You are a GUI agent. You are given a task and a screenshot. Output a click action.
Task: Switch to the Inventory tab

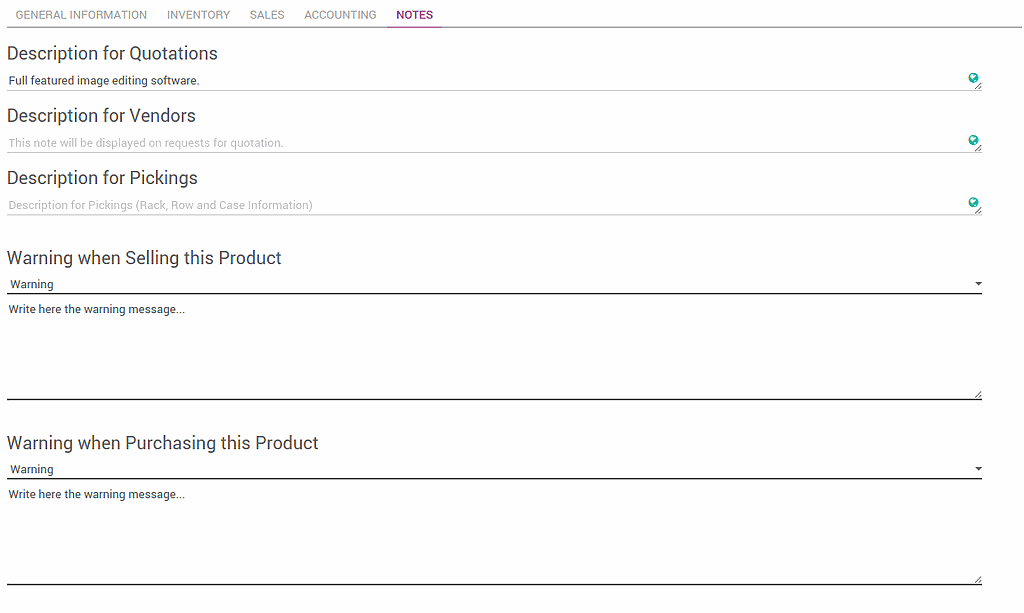click(198, 15)
